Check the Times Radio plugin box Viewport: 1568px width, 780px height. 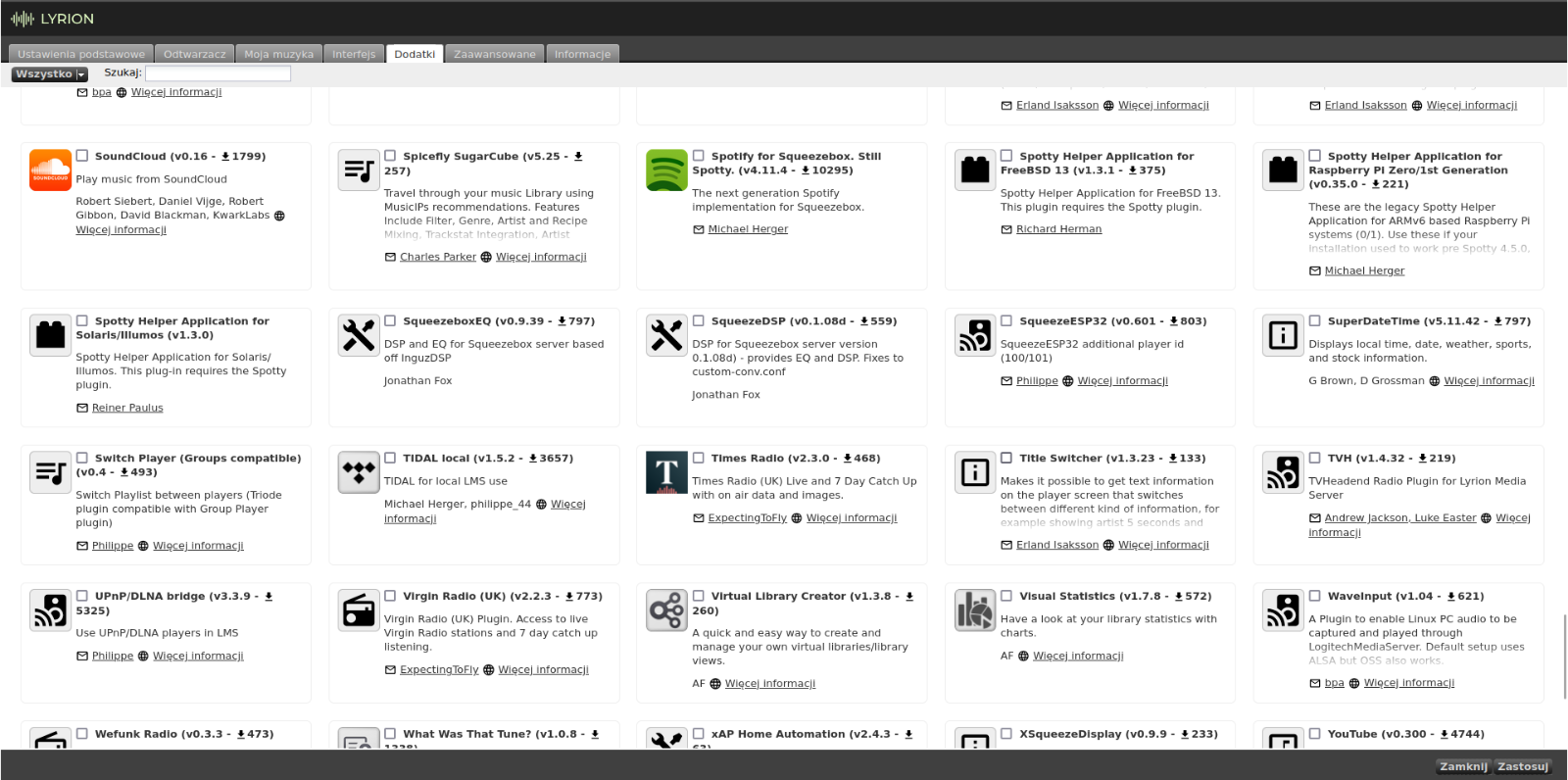coord(699,458)
